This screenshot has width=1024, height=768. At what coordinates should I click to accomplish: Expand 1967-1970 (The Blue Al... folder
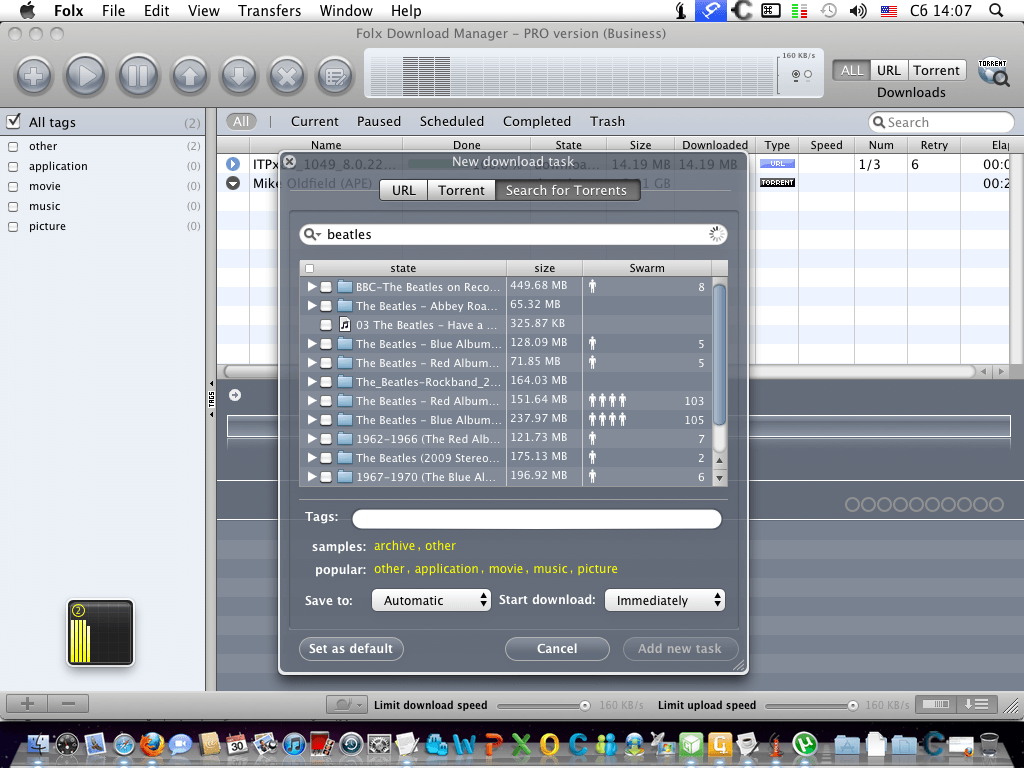click(312, 476)
